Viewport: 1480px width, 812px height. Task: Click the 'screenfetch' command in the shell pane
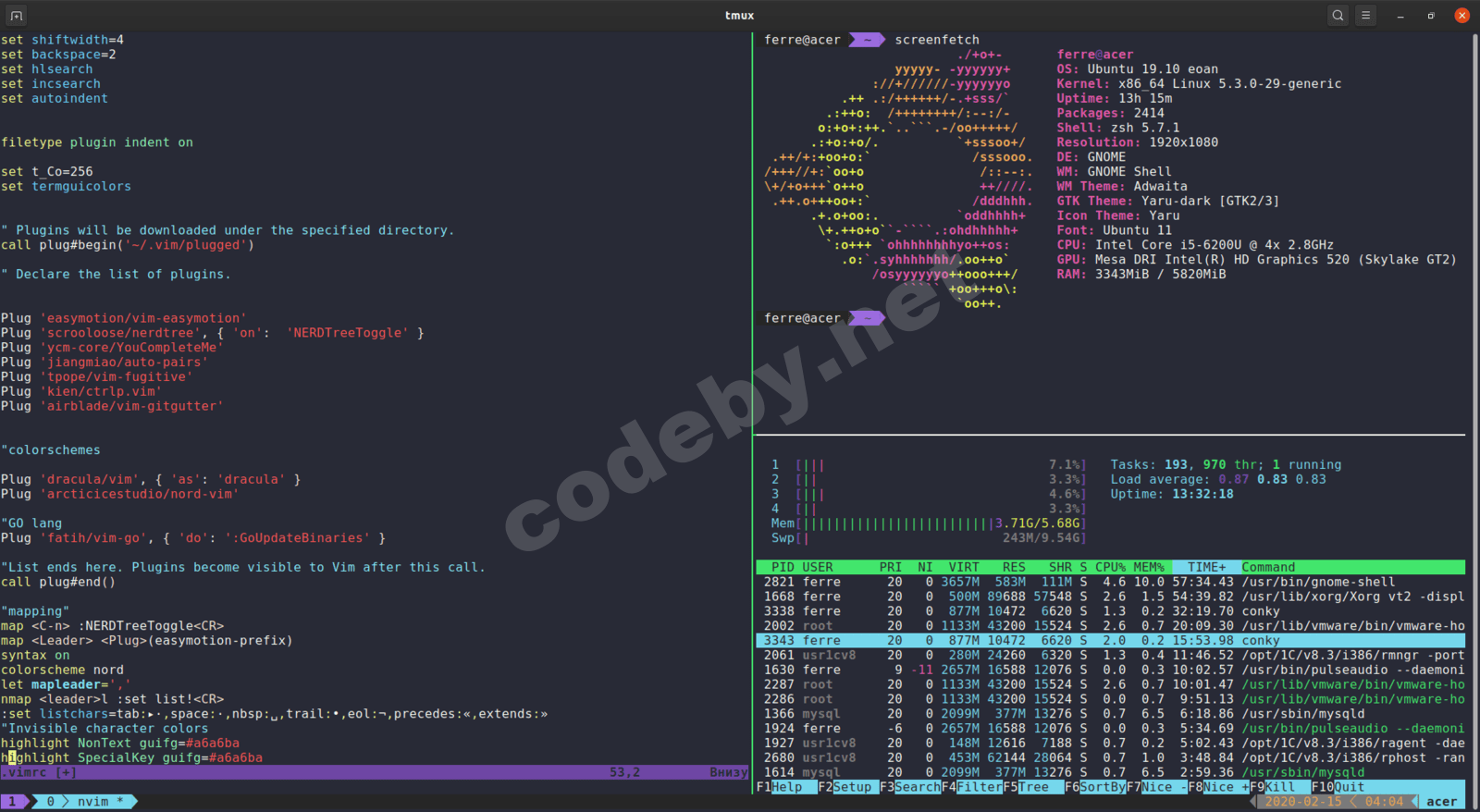pos(937,40)
